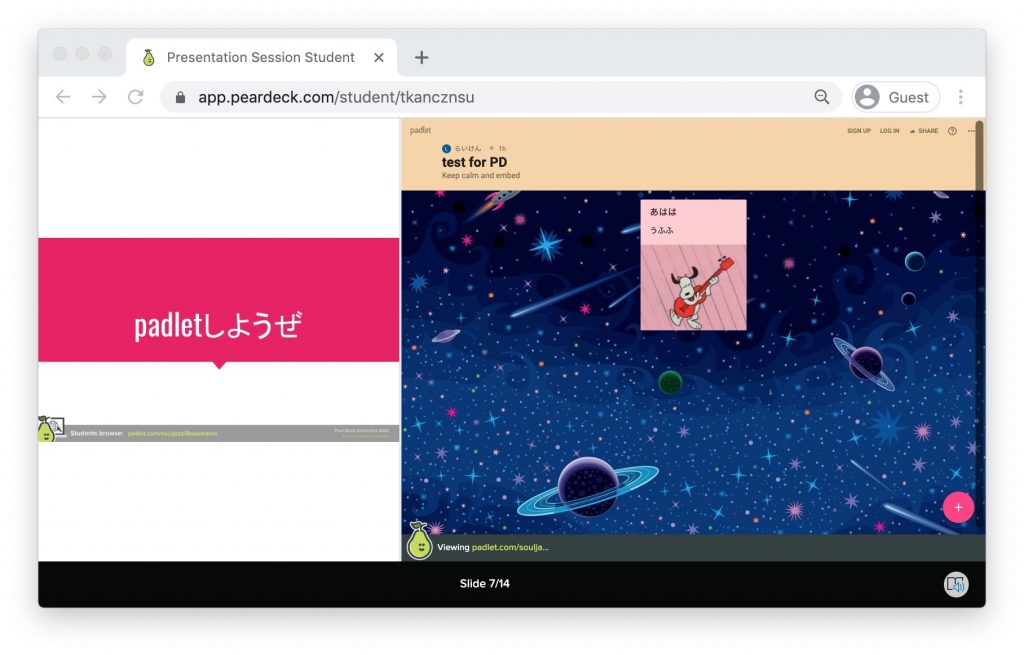Click the Pear Deck pear logo by Viewing

click(x=419, y=541)
